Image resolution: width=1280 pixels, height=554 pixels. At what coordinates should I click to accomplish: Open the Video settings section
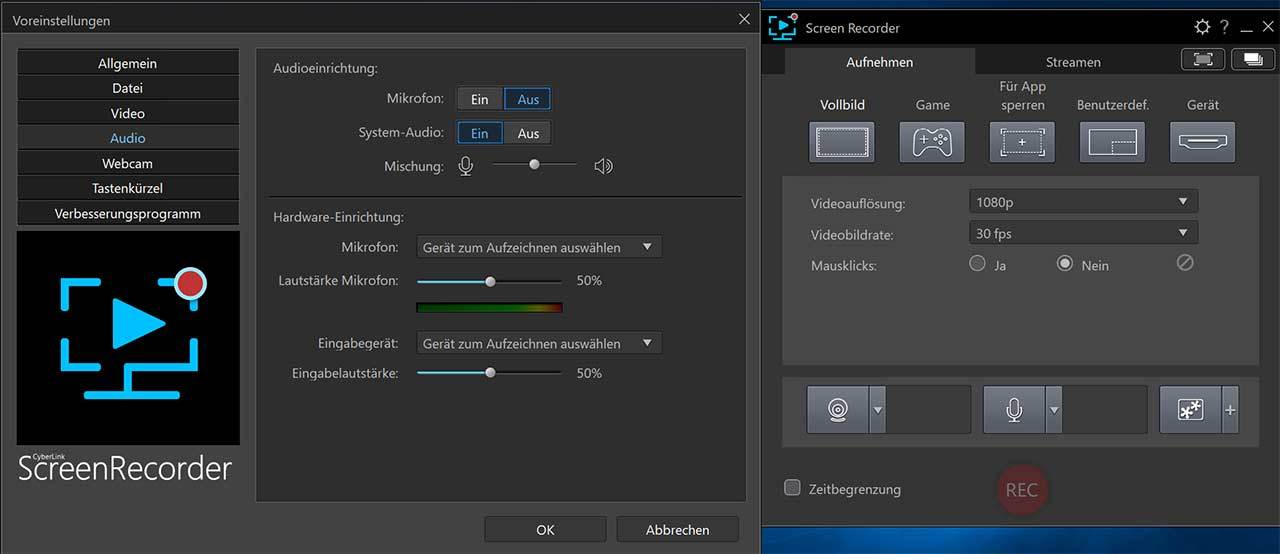tap(128, 113)
